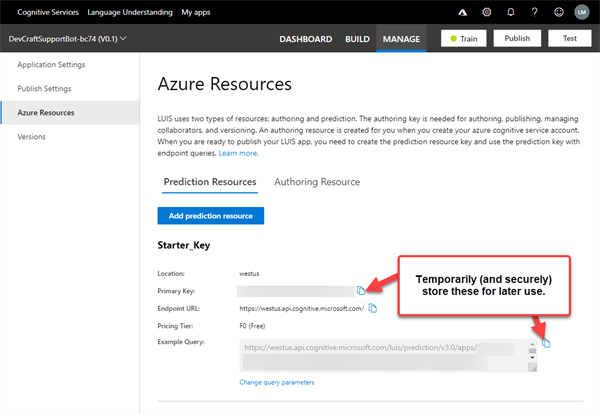The image size is (600, 414).
Task: Click the F0 (Free) pricing tier value
Action: pos(252,326)
